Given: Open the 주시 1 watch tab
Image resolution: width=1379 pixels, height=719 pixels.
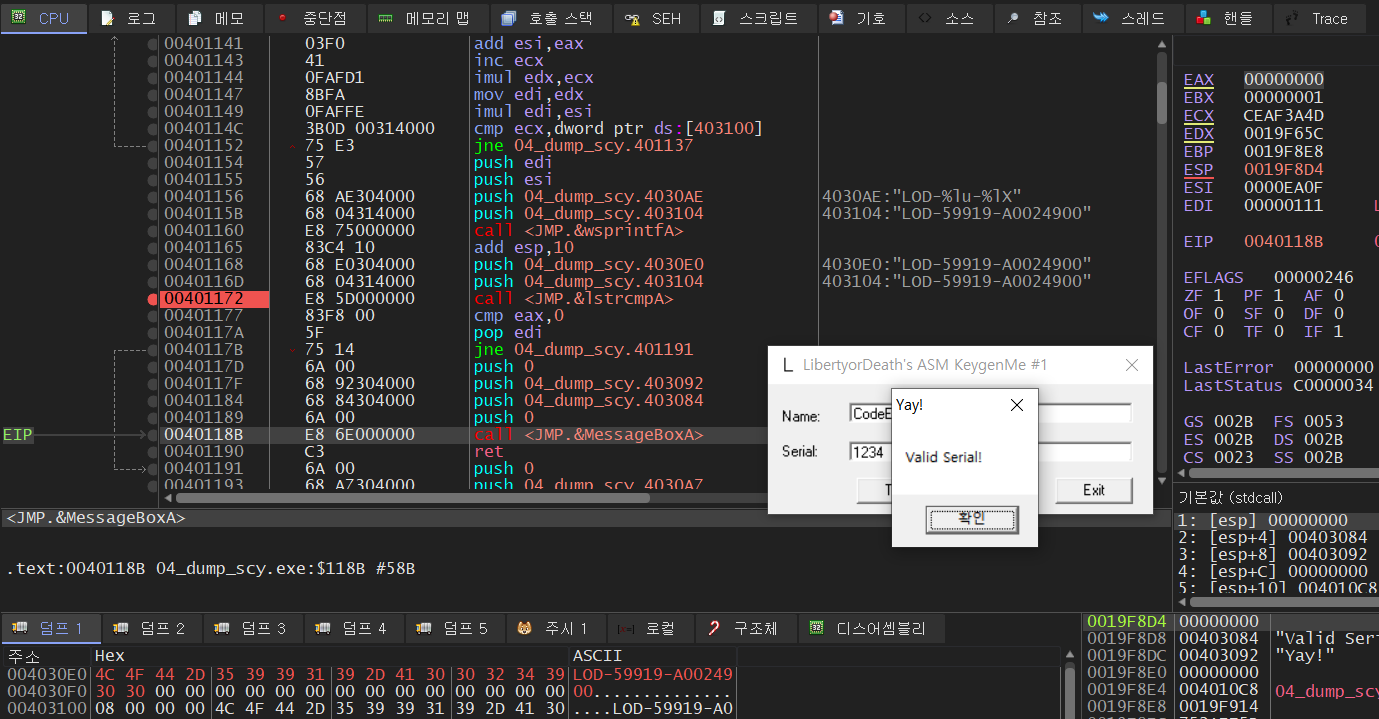Looking at the screenshot, I should [x=556, y=628].
